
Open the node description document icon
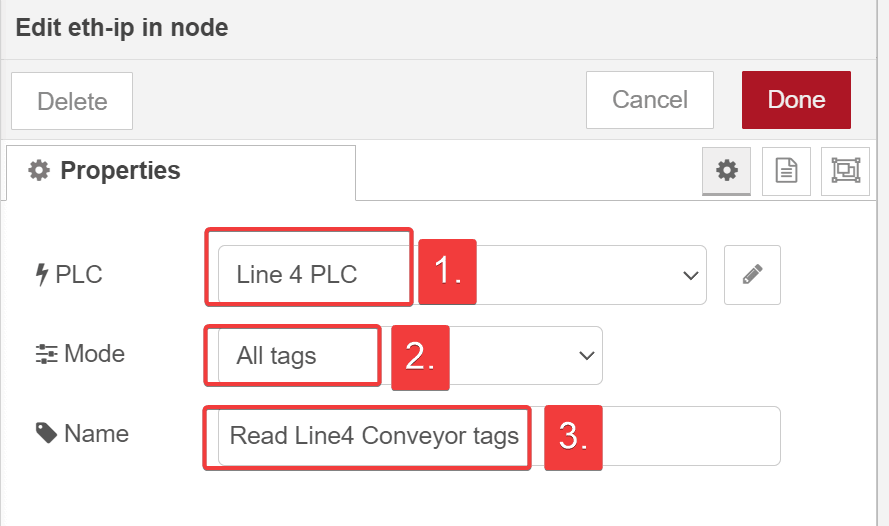(x=786, y=171)
